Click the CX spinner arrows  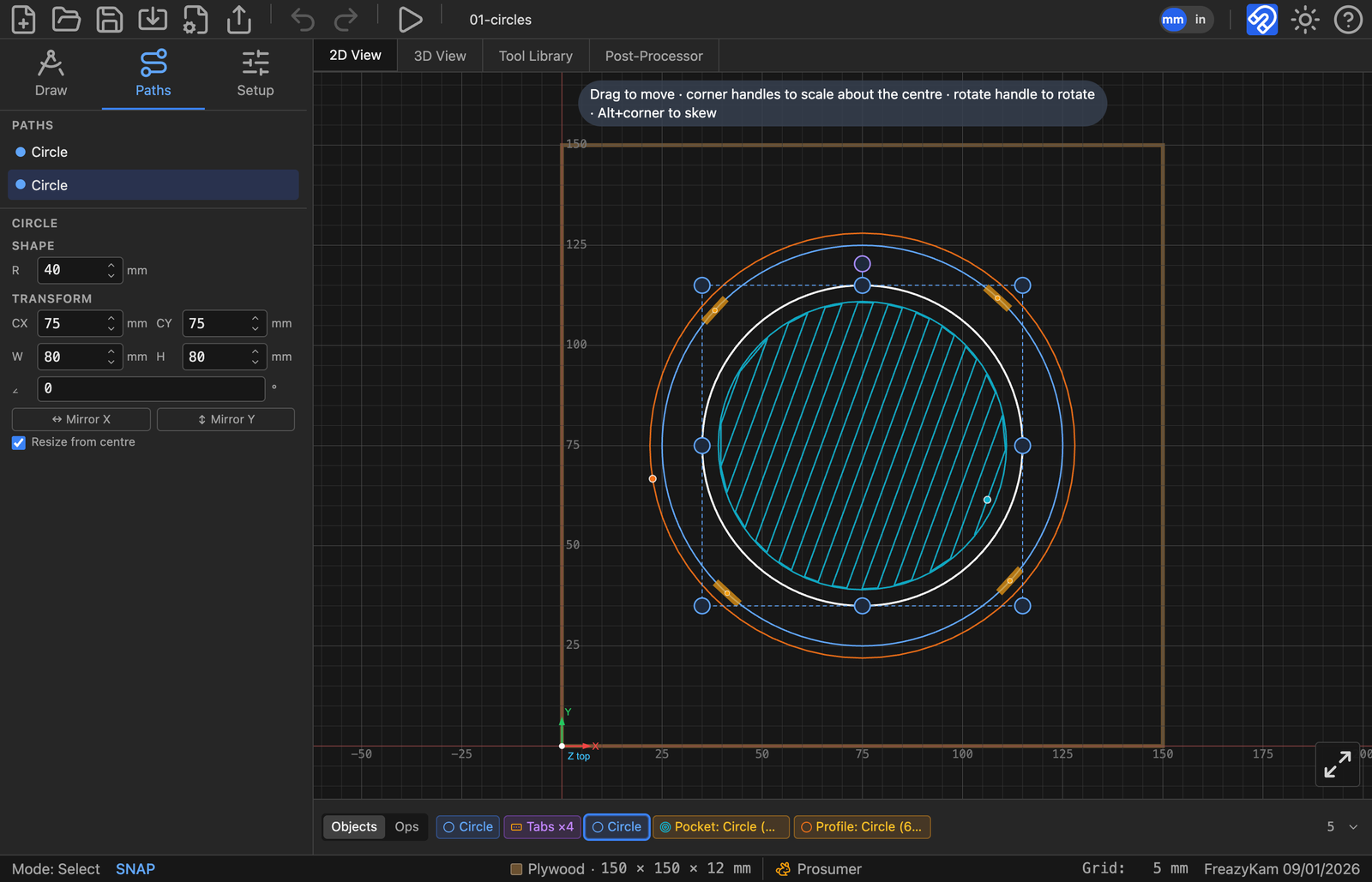tap(111, 323)
